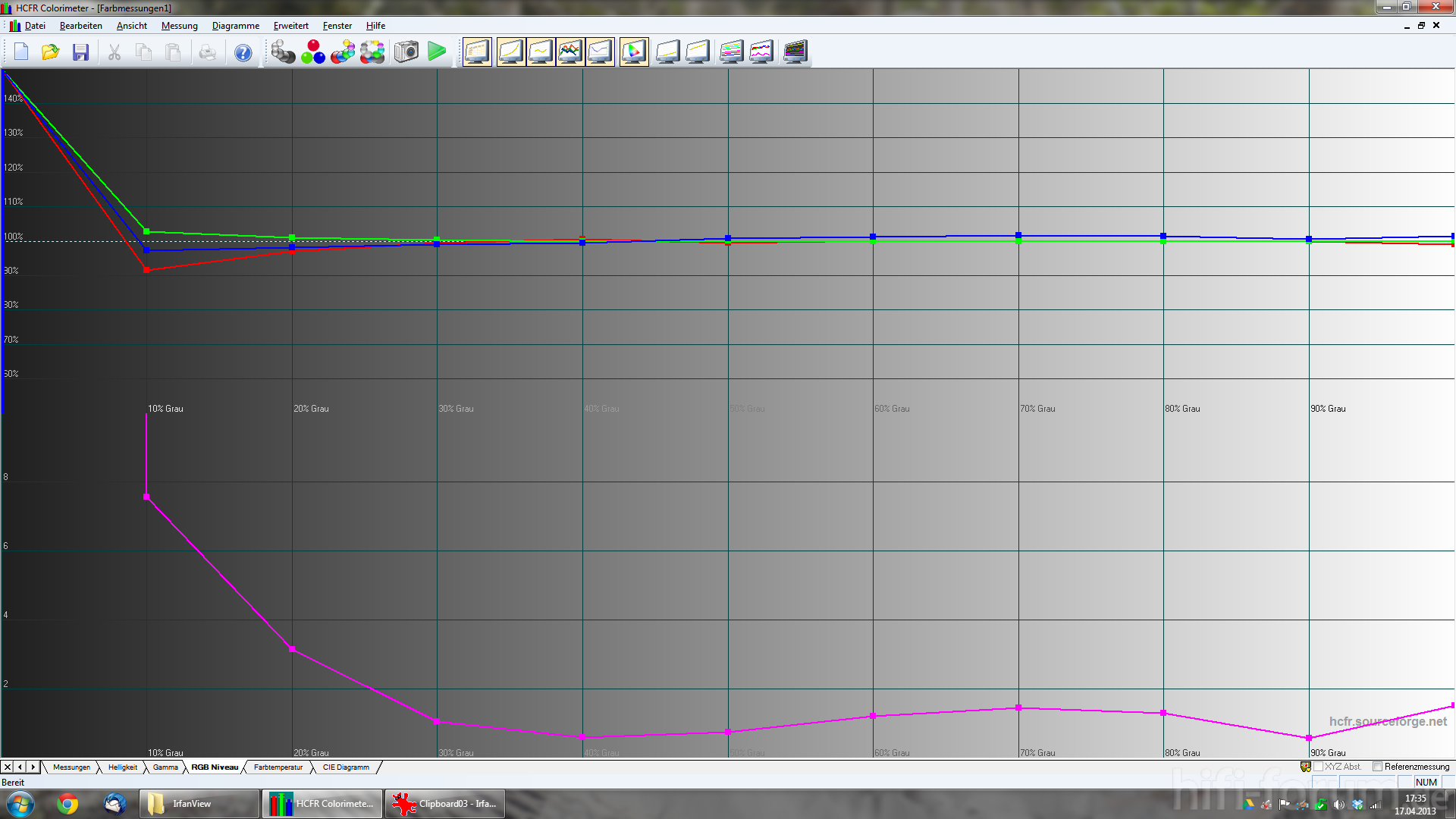Open the Messung menu

[x=179, y=26]
